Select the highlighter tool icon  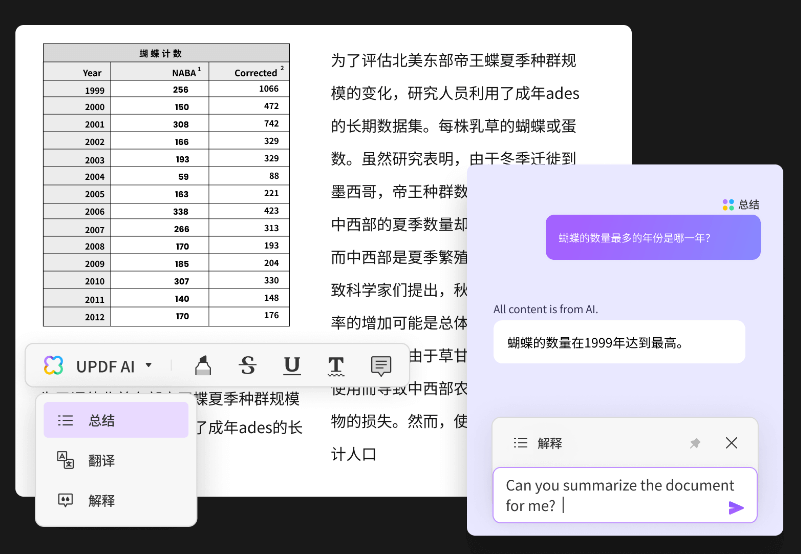tap(203, 365)
